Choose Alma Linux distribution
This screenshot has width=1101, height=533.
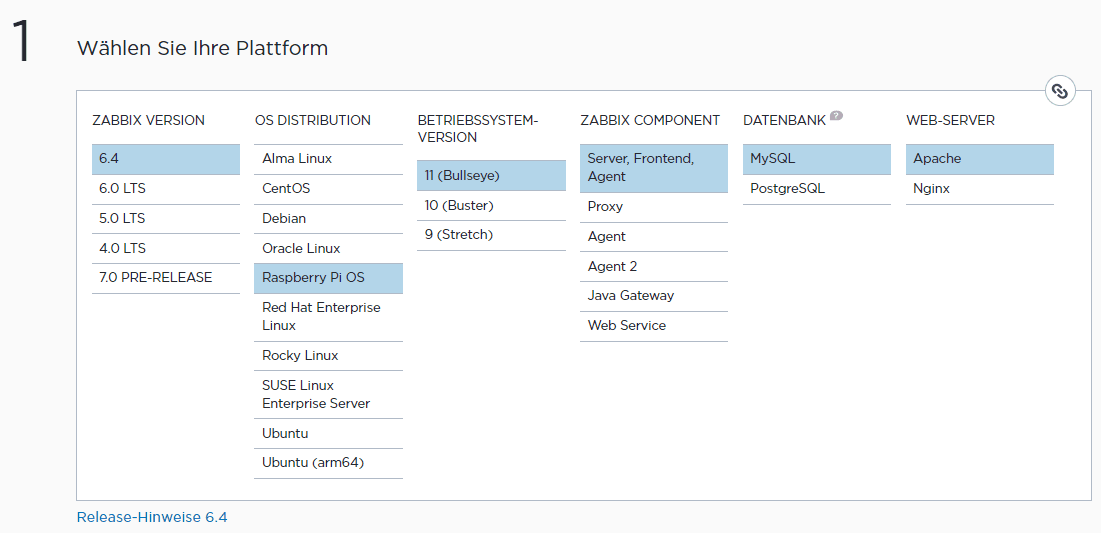coord(328,159)
